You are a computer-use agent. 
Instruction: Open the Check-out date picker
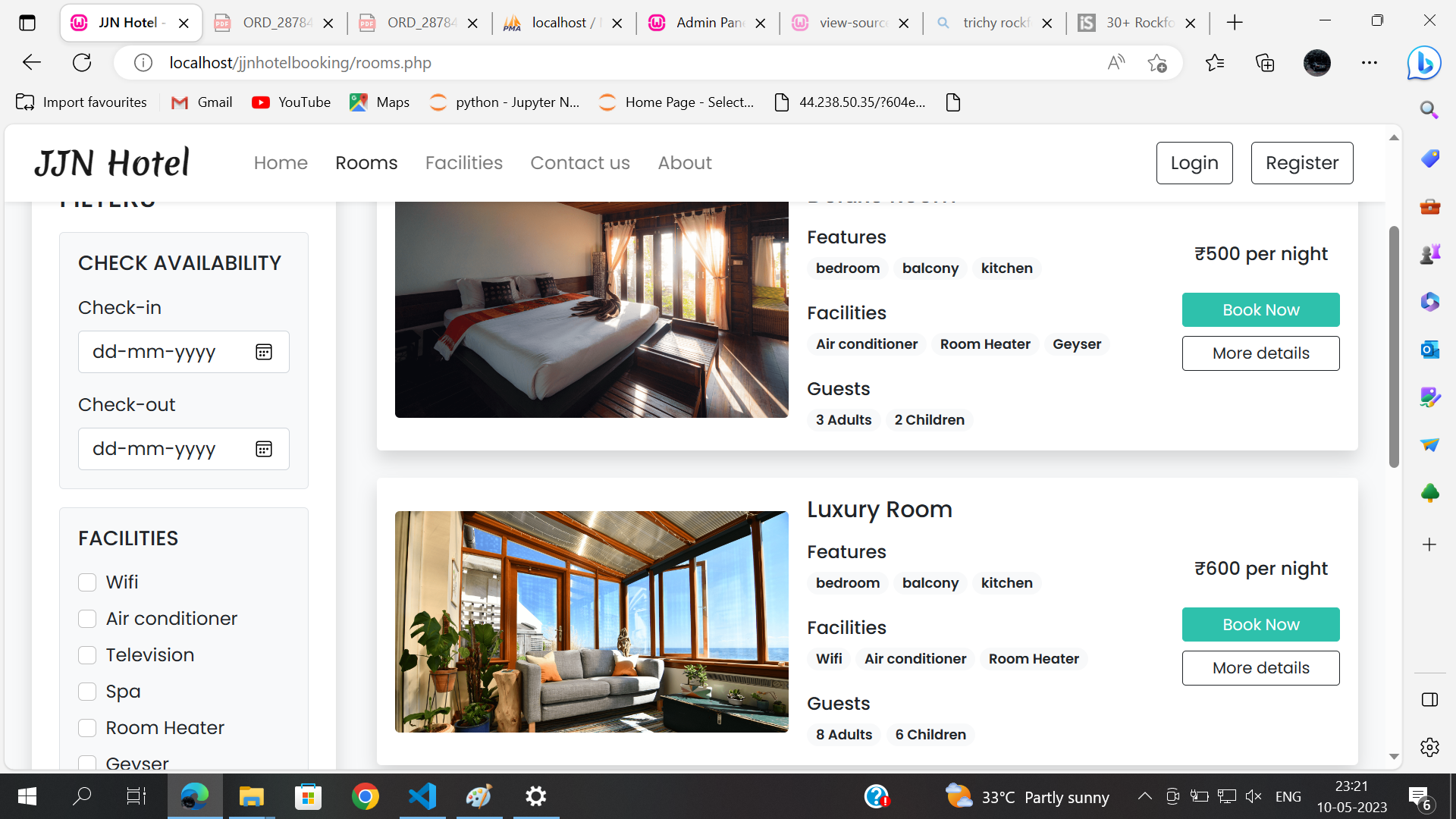tap(263, 448)
